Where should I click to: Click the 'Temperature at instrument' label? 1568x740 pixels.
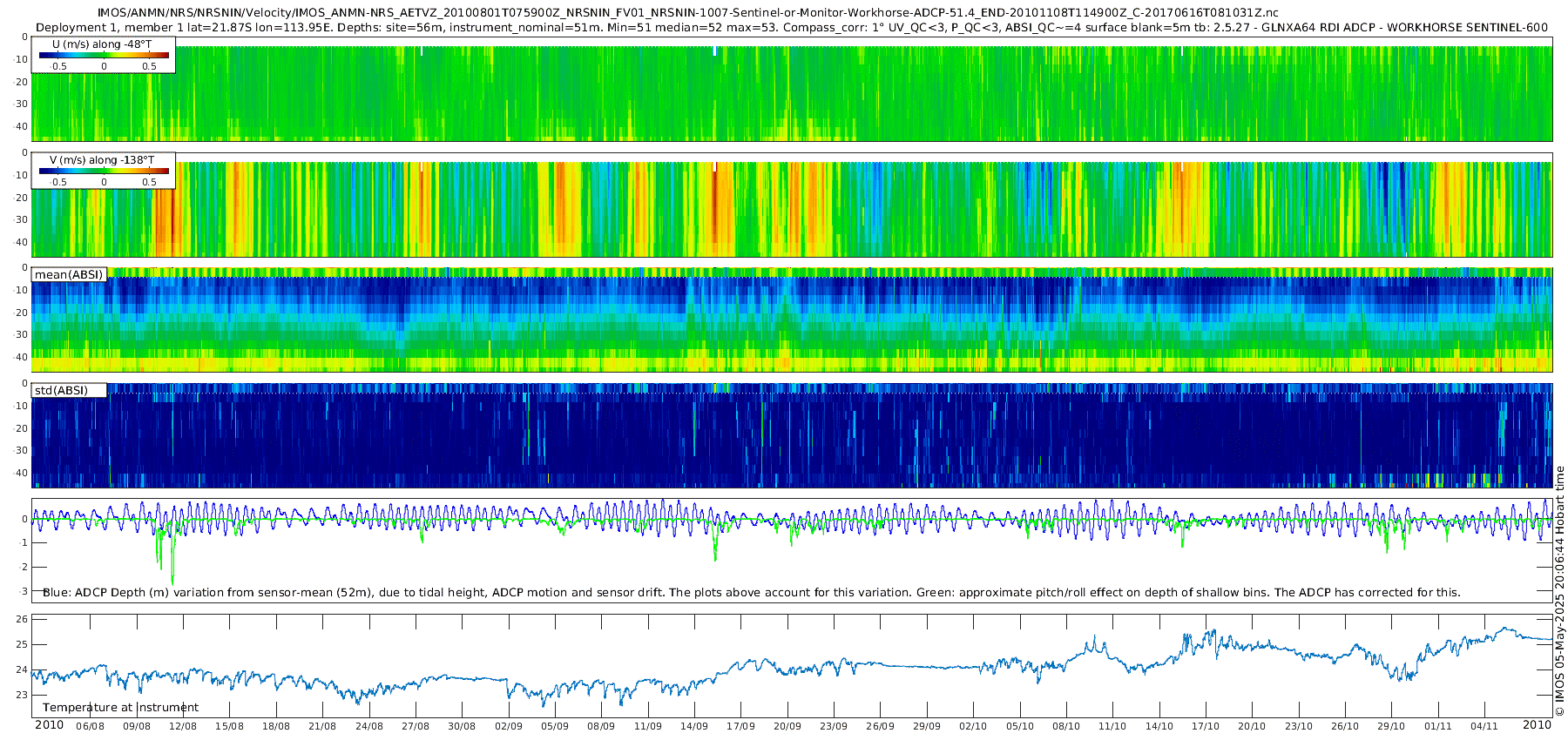(120, 708)
